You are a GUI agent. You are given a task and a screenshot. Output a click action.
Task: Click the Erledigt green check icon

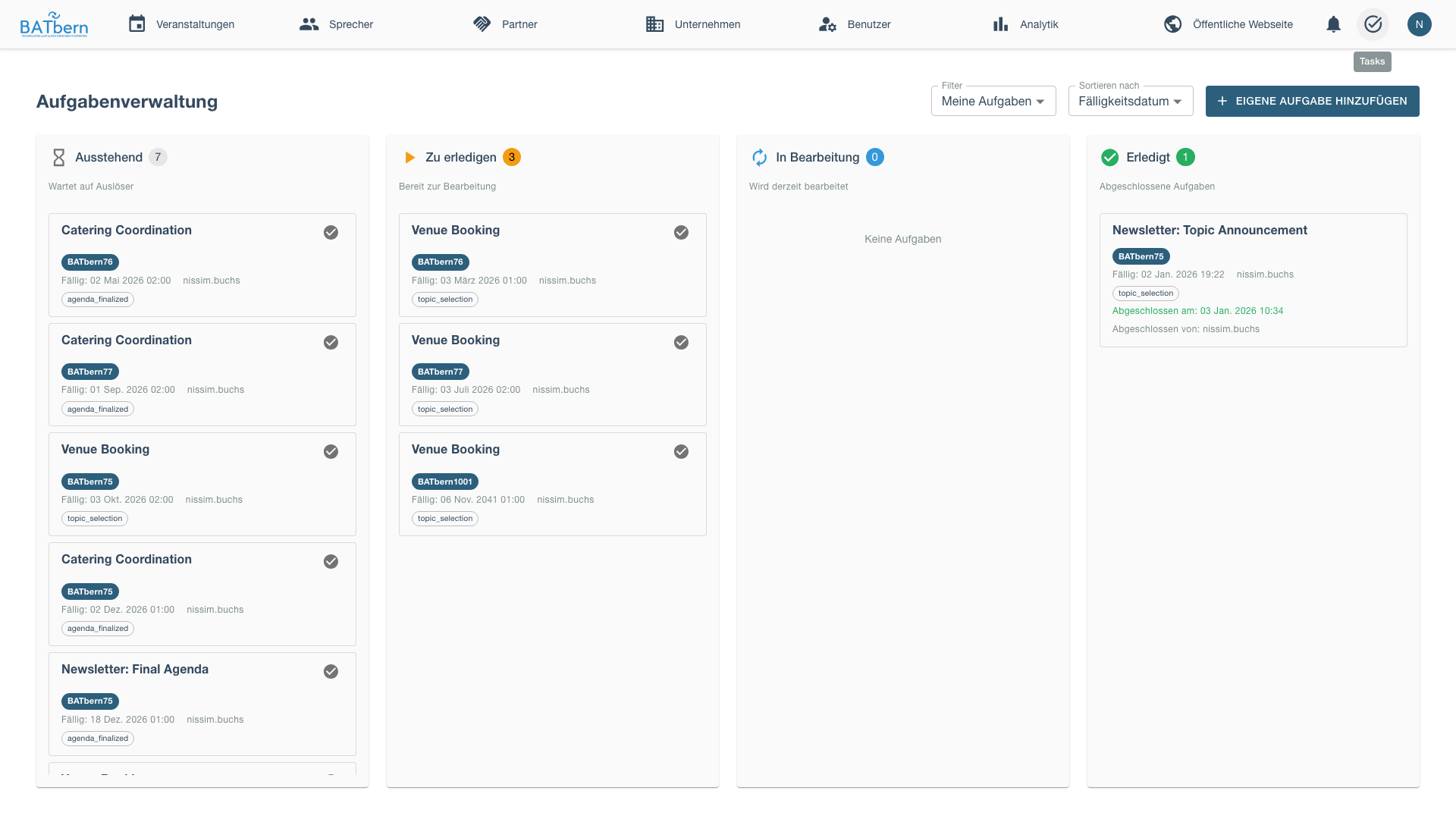click(x=1109, y=158)
